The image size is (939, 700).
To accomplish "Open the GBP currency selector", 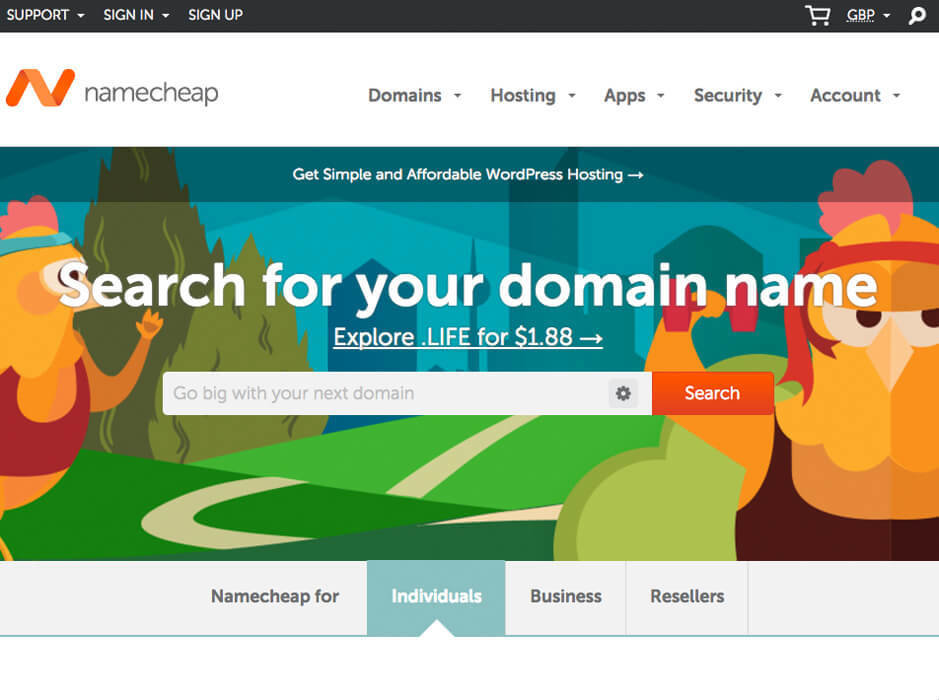I will 868,15.
